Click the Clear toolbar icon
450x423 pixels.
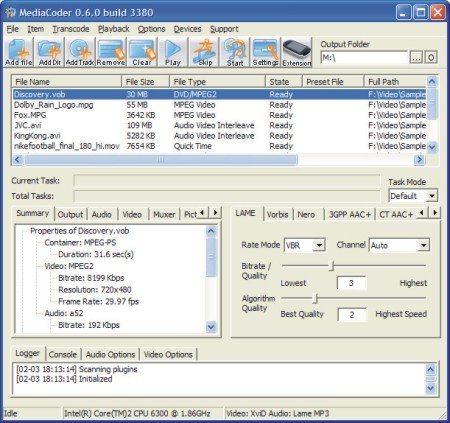point(142,52)
